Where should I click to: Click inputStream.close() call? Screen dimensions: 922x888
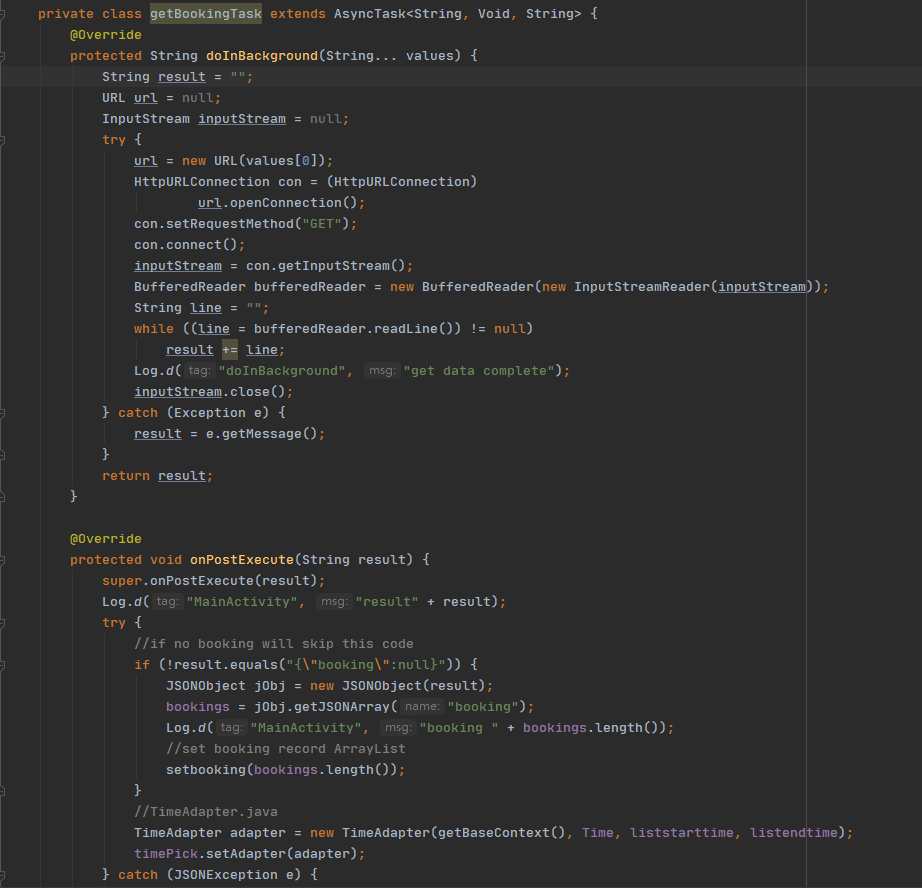click(210, 392)
